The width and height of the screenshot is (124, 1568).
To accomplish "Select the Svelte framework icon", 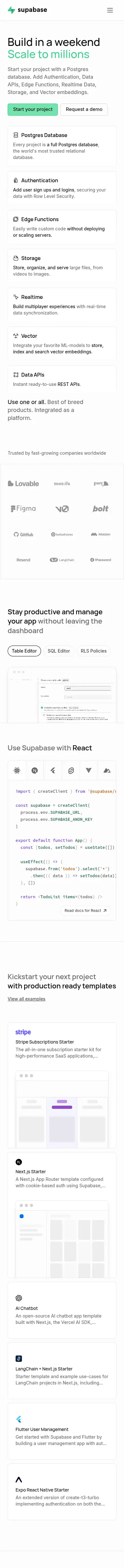I will [x=71, y=770].
